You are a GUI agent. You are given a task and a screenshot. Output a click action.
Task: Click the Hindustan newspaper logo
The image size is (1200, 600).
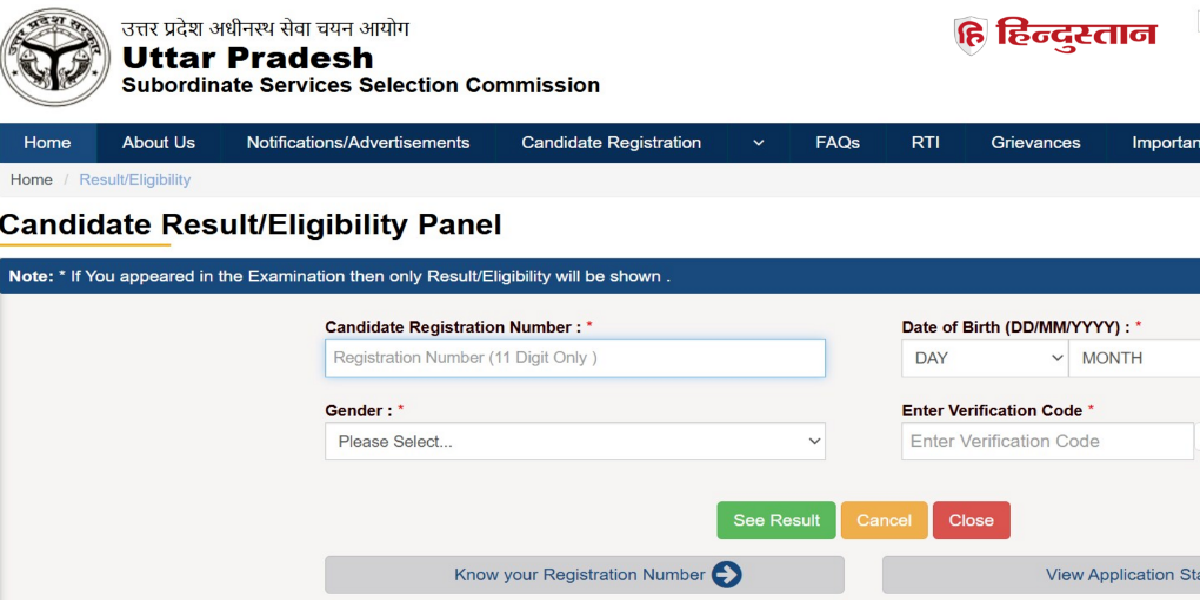(1058, 34)
